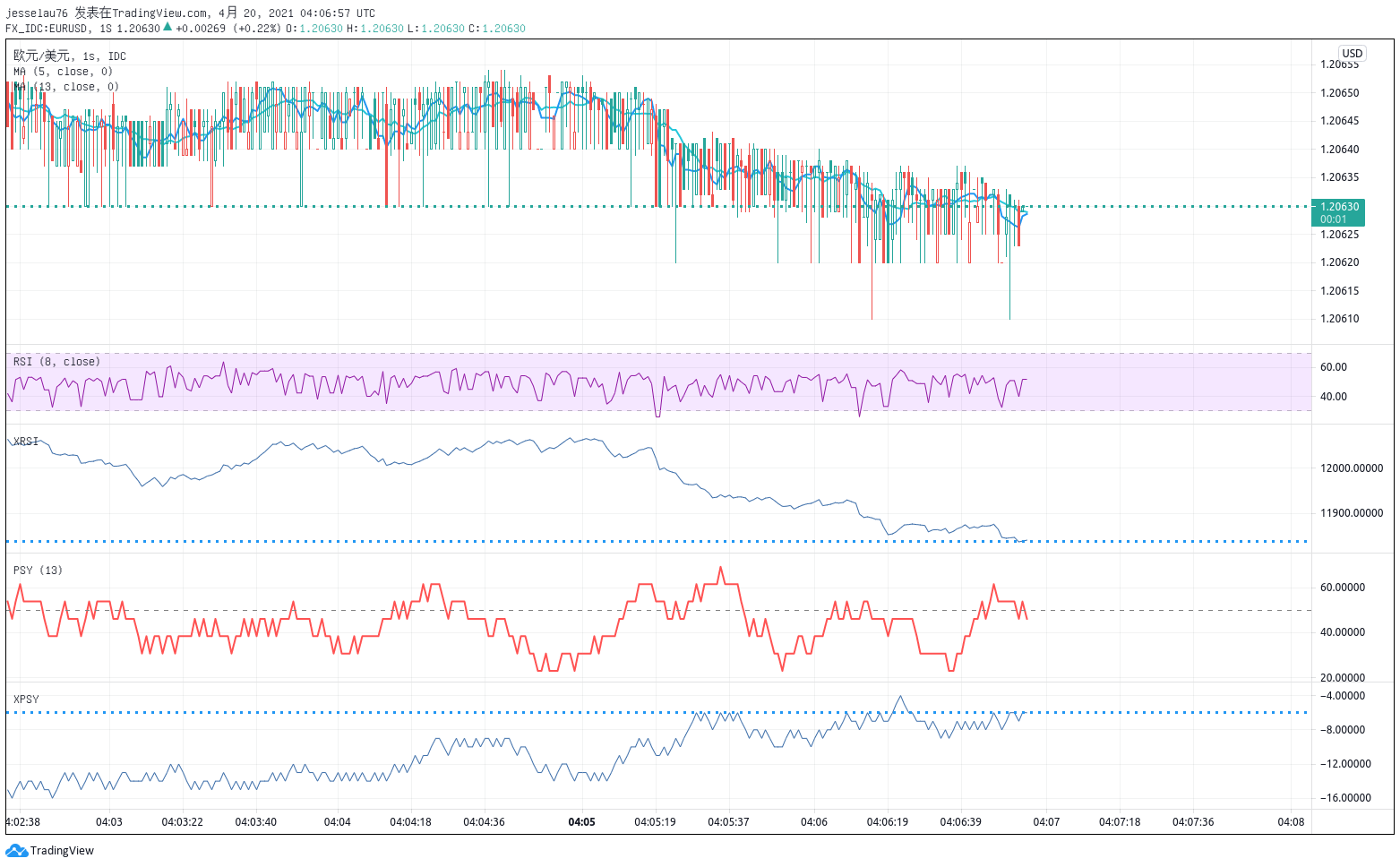Click the 1.20635 price axis label
1400x867 pixels.
point(1339,177)
